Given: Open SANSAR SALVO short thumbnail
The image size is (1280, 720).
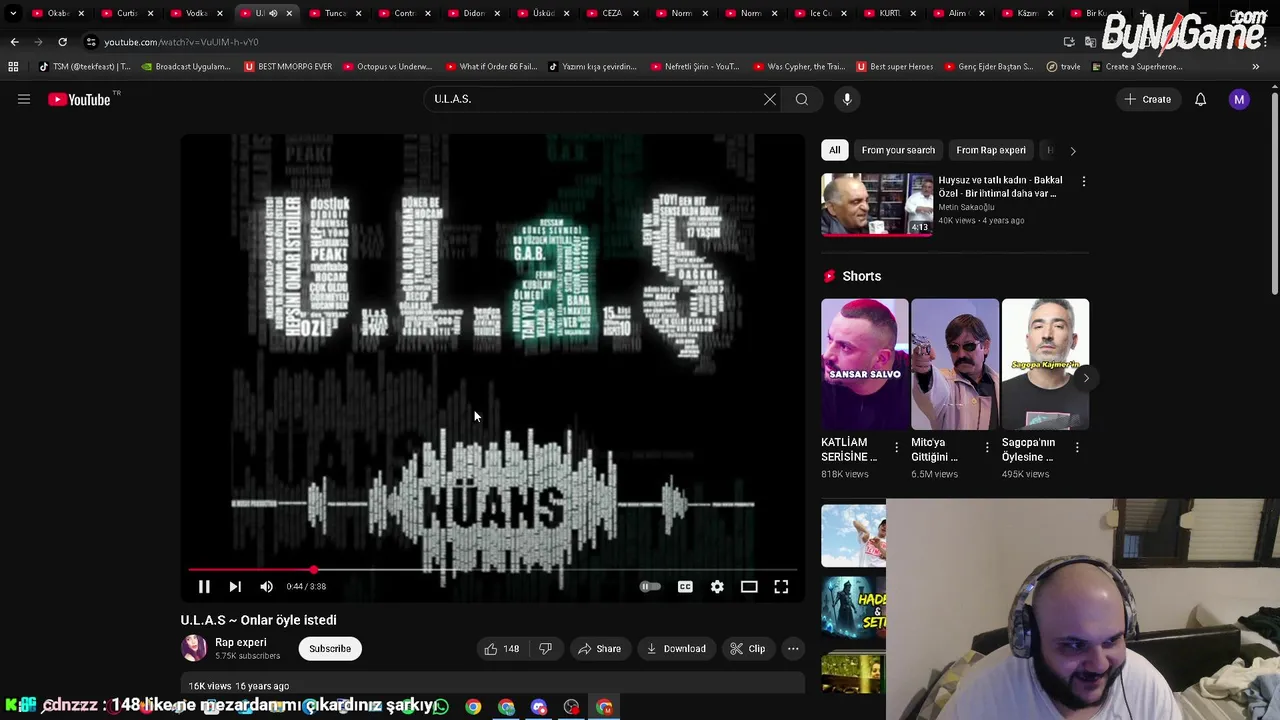Looking at the screenshot, I should pyautogui.click(x=865, y=364).
